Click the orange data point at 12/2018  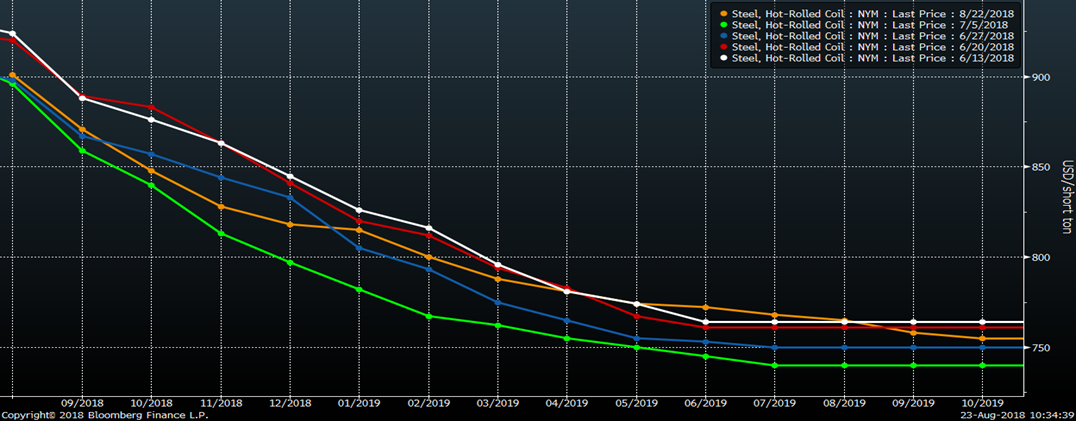point(290,225)
